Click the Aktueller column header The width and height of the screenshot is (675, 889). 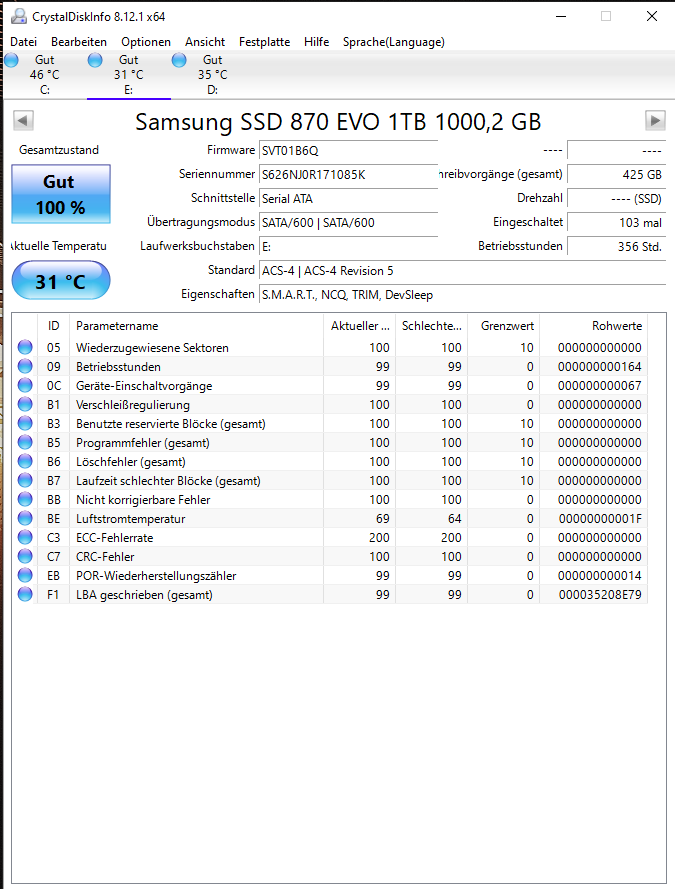[359, 326]
